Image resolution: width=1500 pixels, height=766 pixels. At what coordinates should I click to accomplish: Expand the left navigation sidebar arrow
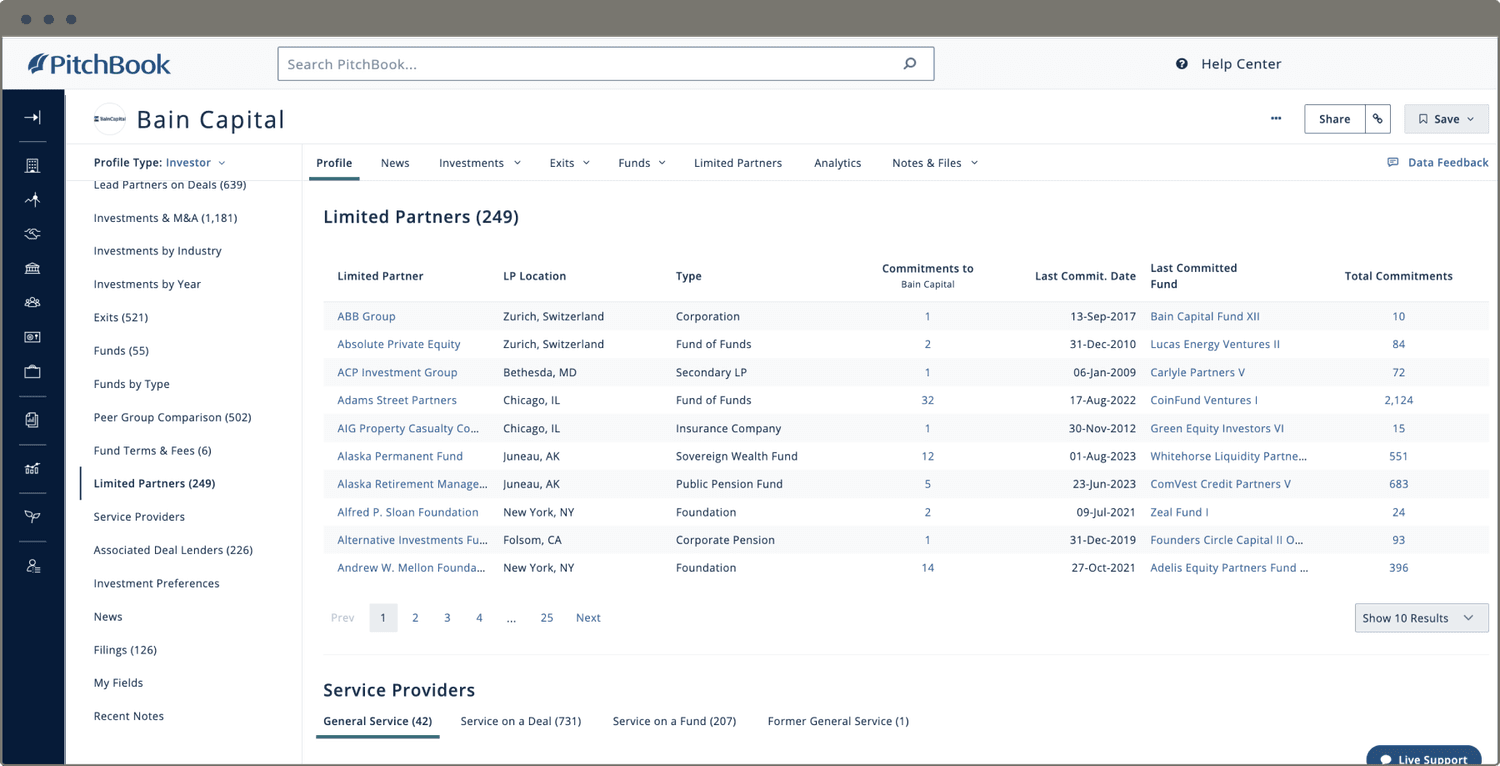pos(32,118)
